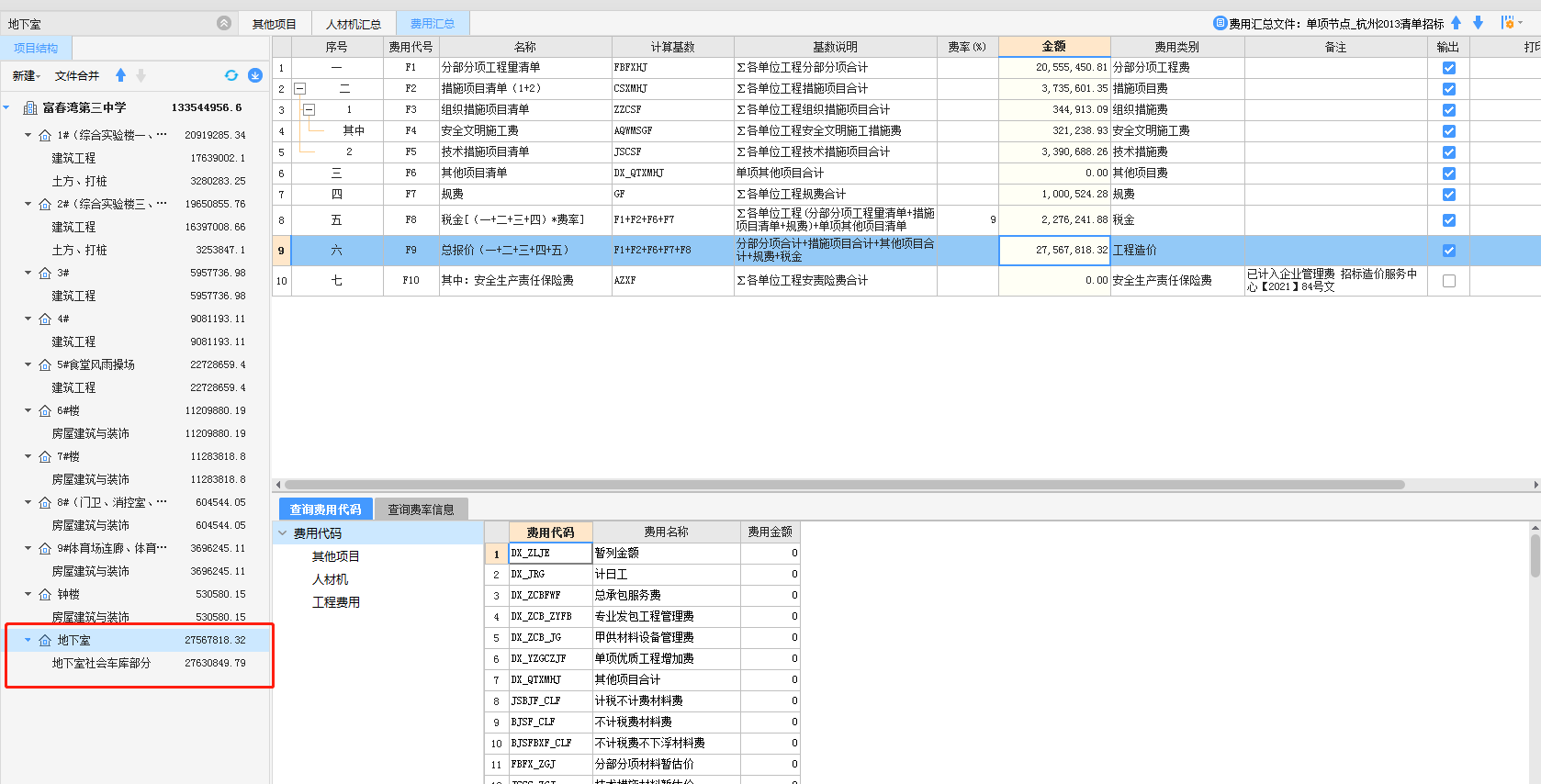The width and height of the screenshot is (1541, 784).
Task: Click the gray move-down arrow beside 文件合并
Action: [141, 75]
